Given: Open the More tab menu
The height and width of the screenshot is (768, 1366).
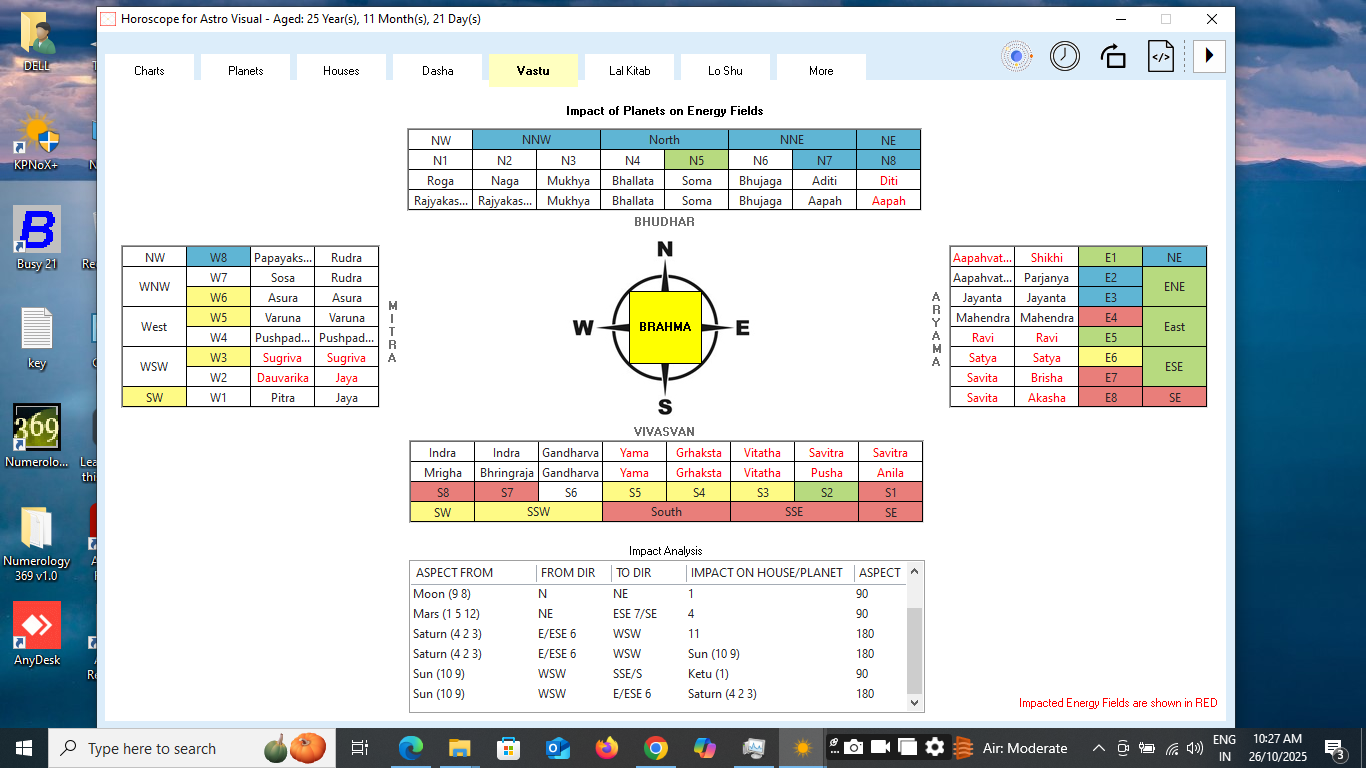Looking at the screenshot, I should (821, 71).
